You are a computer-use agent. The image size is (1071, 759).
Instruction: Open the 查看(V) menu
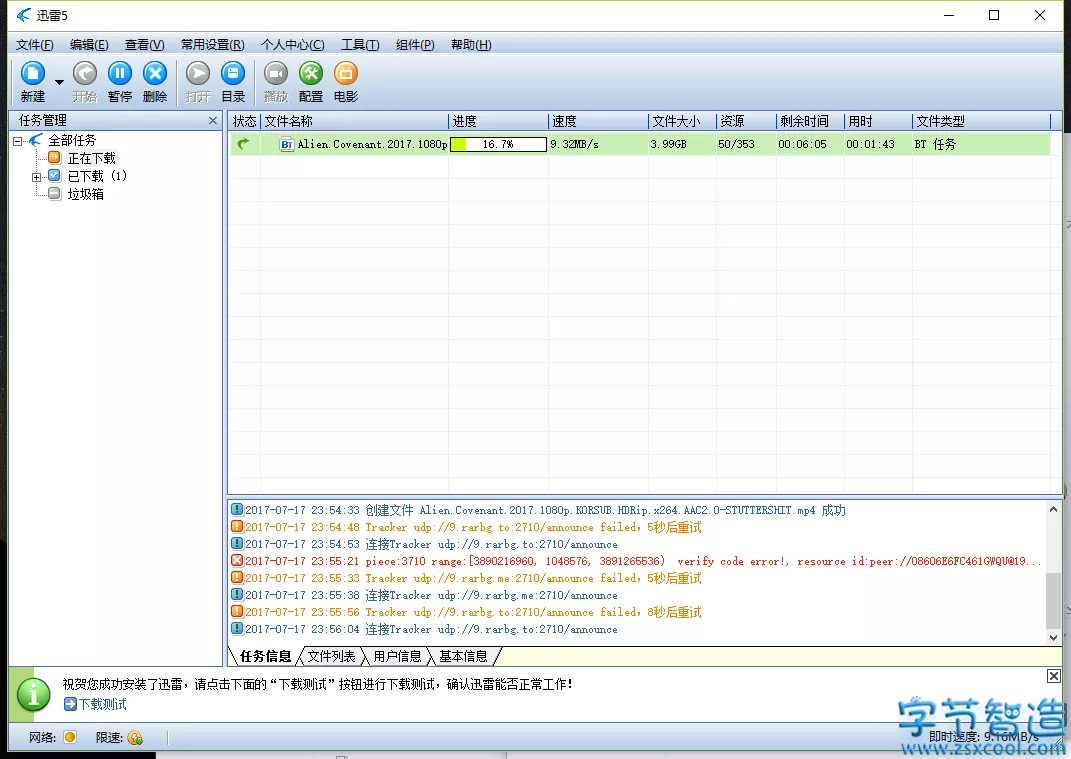click(144, 45)
